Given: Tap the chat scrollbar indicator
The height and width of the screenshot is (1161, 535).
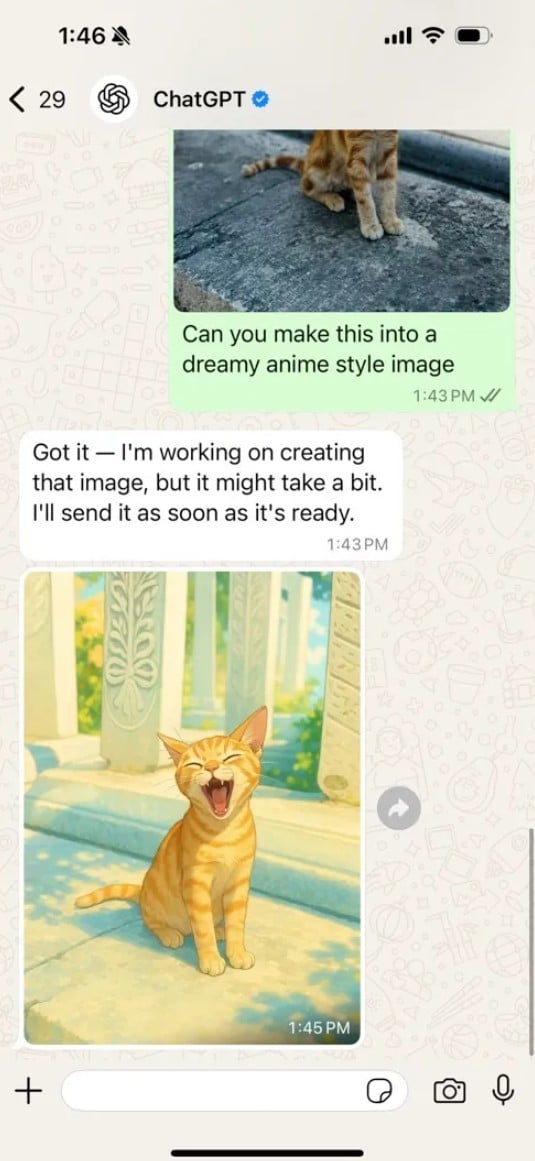Looking at the screenshot, I should (x=531, y=940).
